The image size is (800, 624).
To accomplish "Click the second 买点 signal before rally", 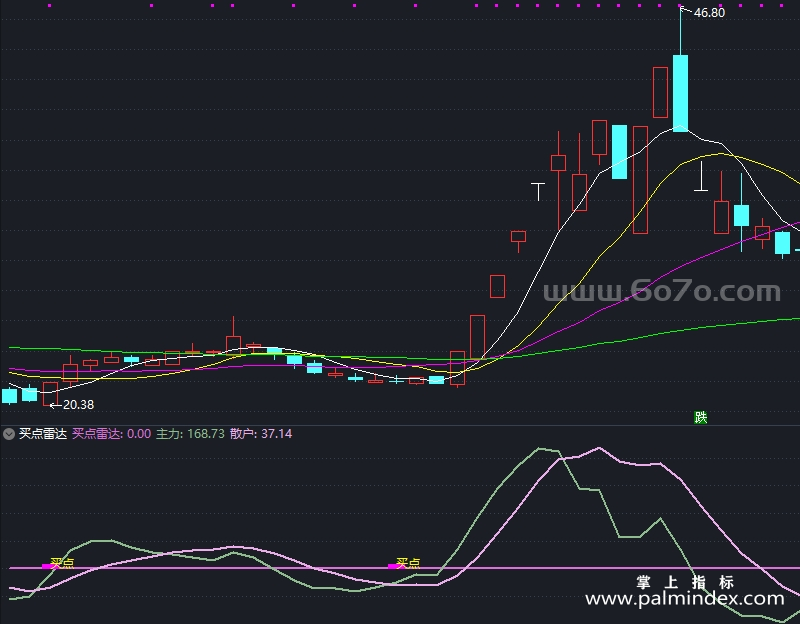I will point(408,563).
